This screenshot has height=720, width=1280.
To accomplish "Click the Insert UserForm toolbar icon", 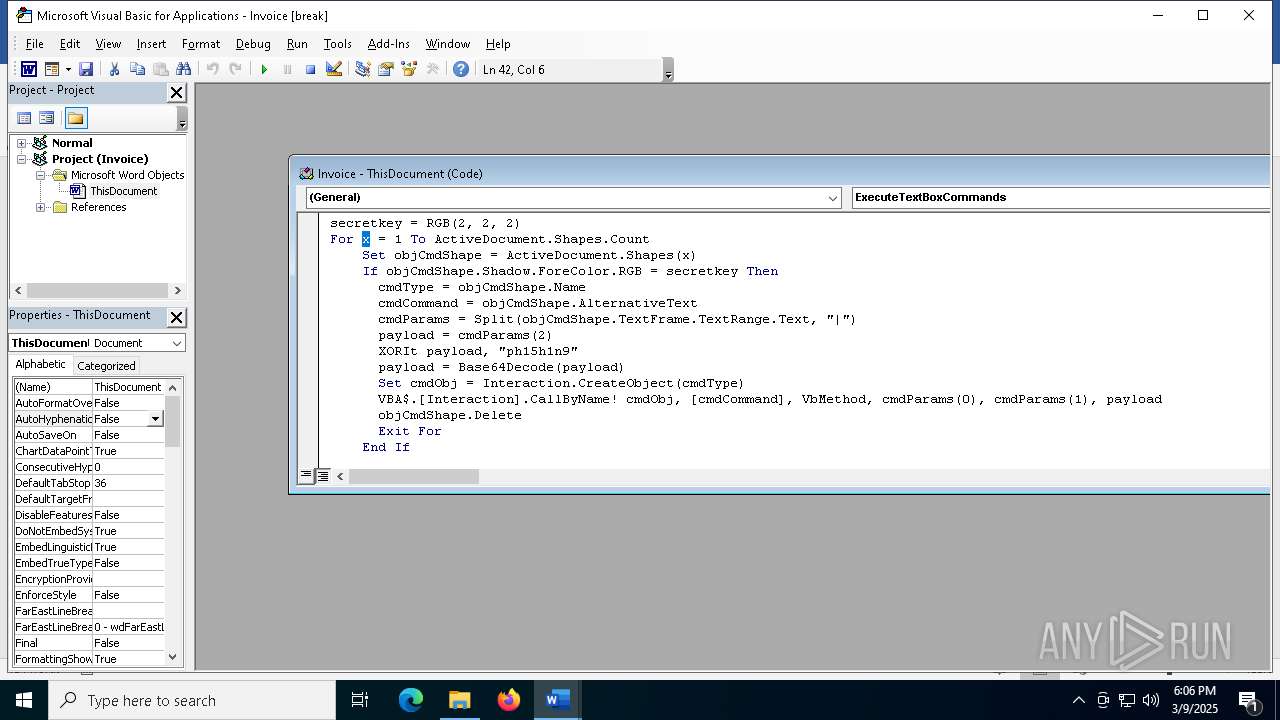I will click(52, 69).
